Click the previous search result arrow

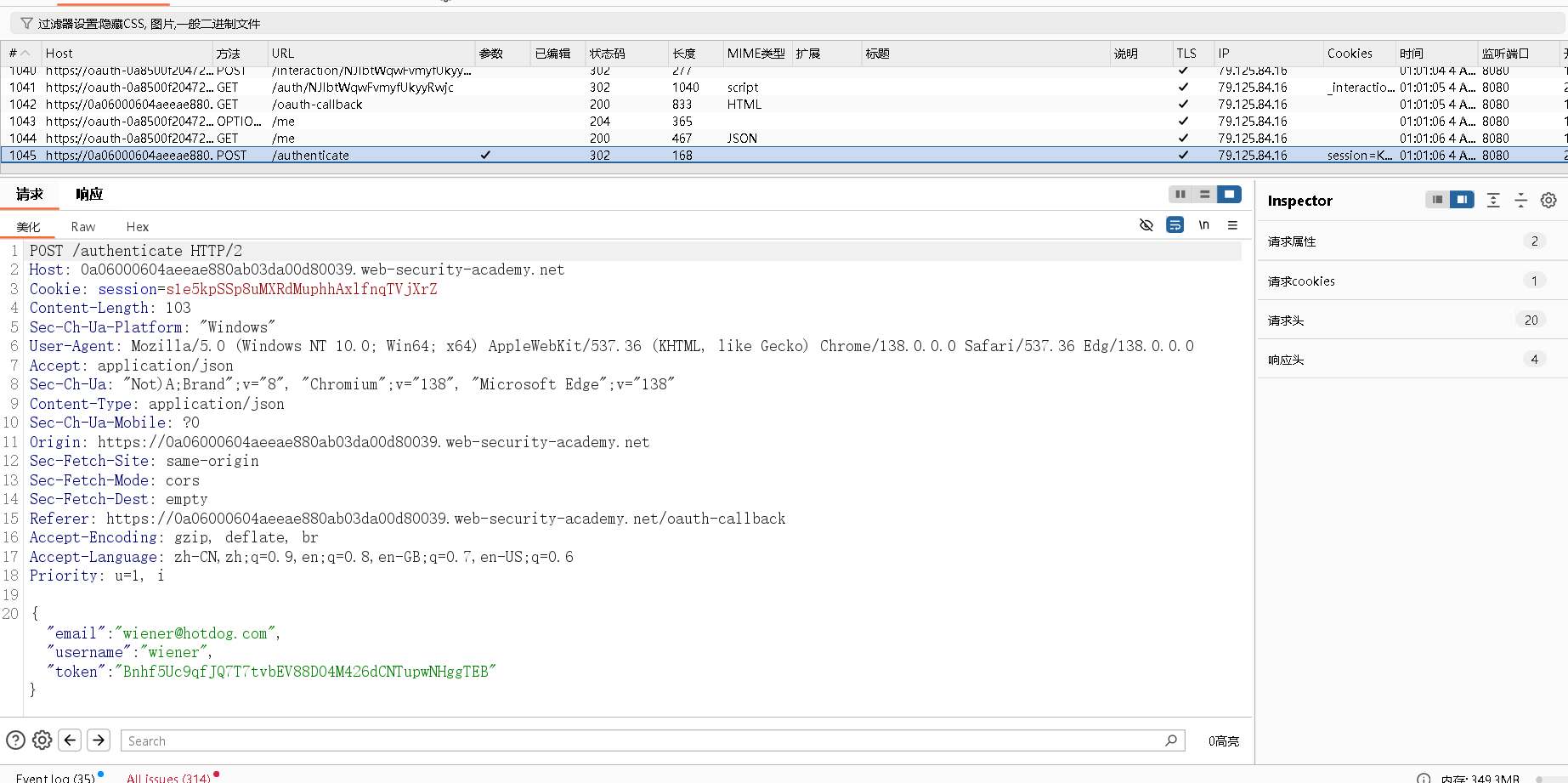pyautogui.click(x=70, y=740)
